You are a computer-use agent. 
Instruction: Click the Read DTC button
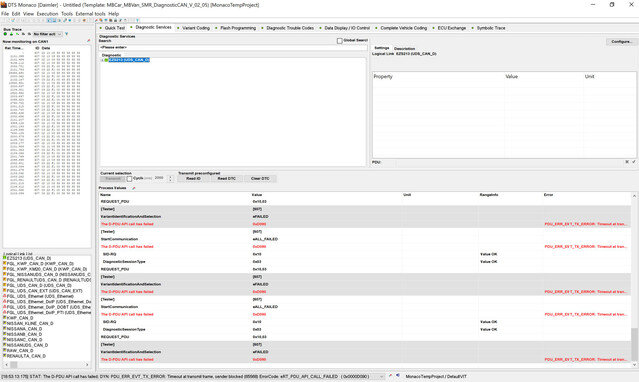[x=227, y=179]
